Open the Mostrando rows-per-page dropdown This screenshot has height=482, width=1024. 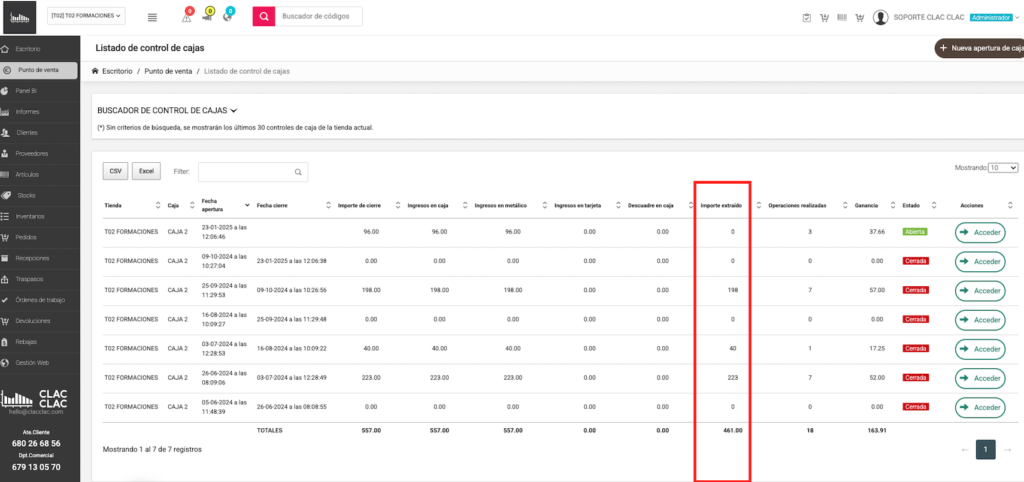[1003, 168]
